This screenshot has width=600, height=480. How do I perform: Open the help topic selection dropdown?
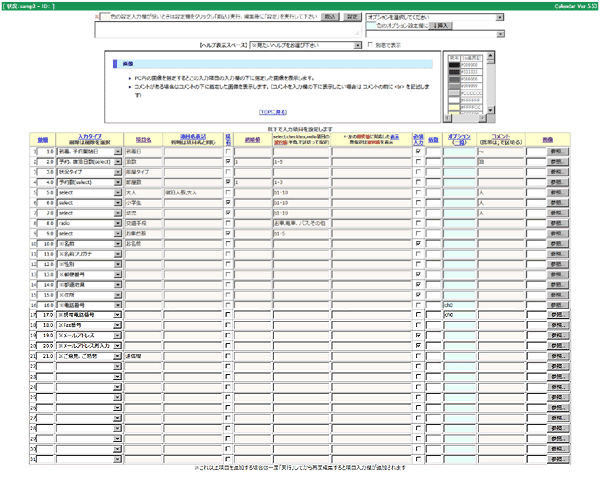pyautogui.click(x=305, y=45)
